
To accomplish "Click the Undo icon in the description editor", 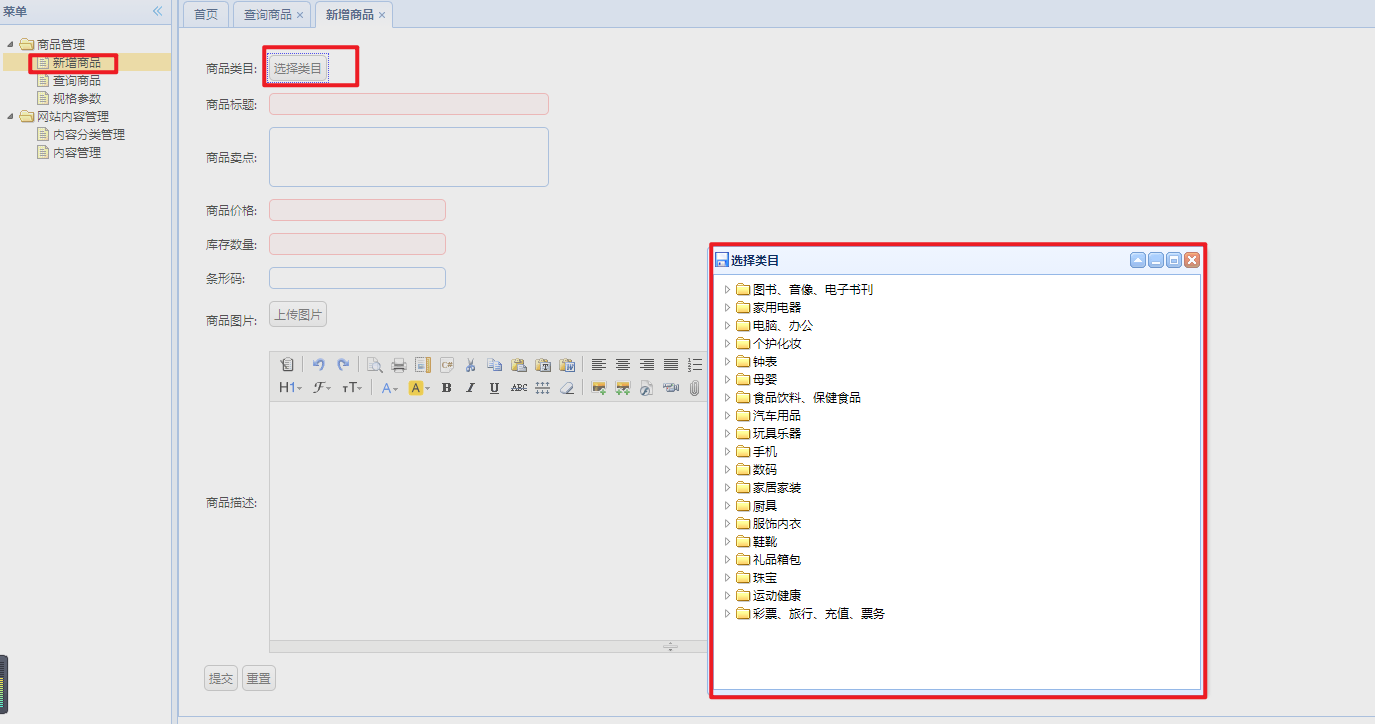I will pyautogui.click(x=319, y=364).
